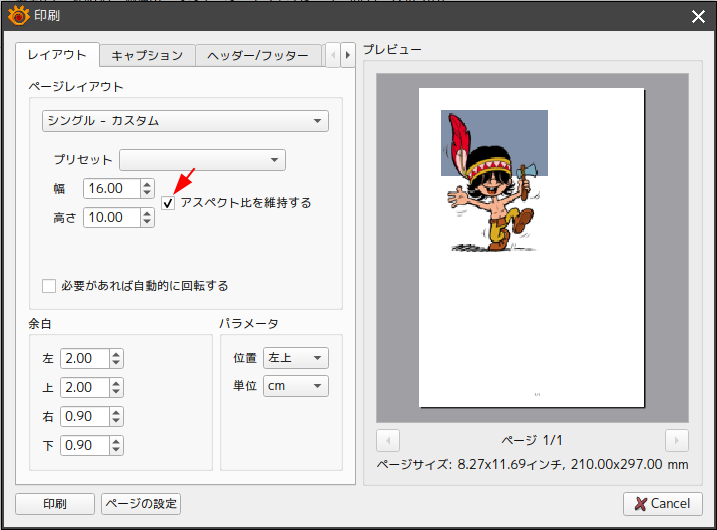
Task: Click the XnView app icon in title bar
Action: tap(19, 15)
